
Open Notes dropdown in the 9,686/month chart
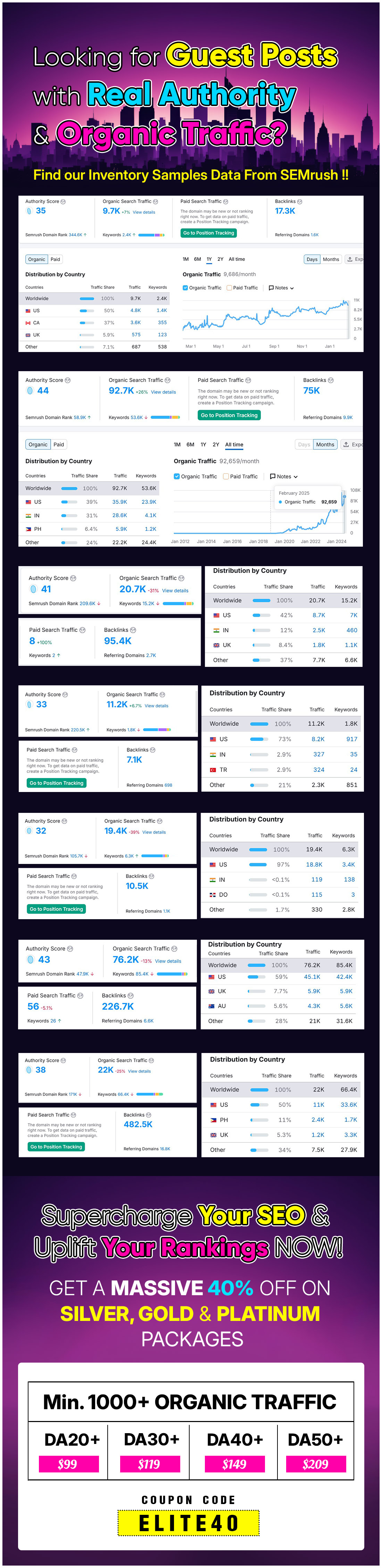pos(281,288)
